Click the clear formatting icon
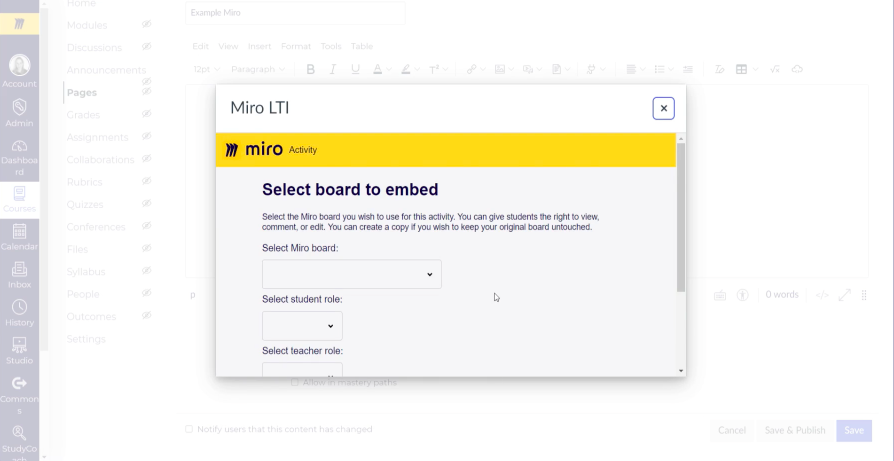The image size is (894, 461). [720, 70]
